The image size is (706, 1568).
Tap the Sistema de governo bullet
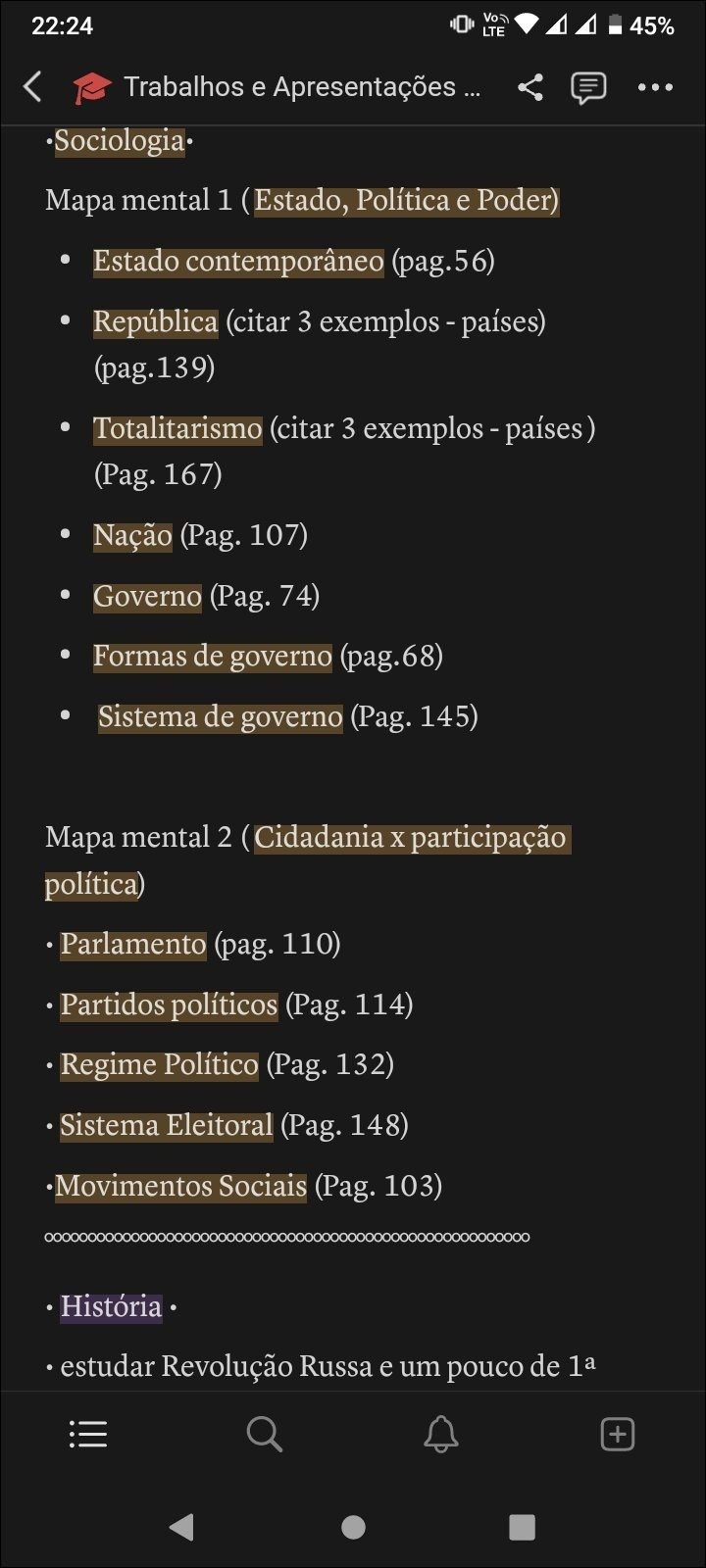221,717
